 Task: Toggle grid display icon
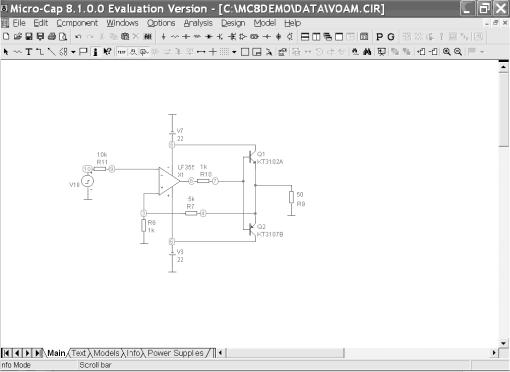[x=224, y=52]
